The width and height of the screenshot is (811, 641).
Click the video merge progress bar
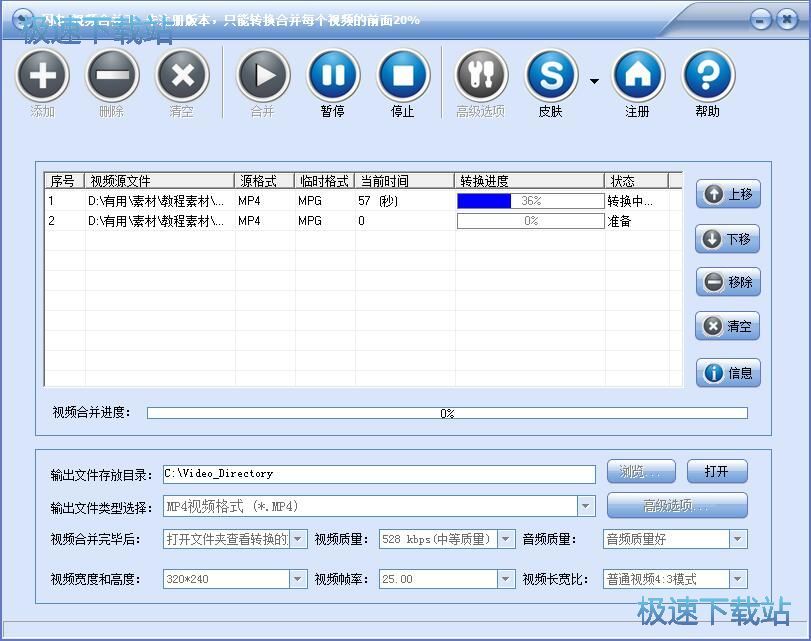[447, 413]
